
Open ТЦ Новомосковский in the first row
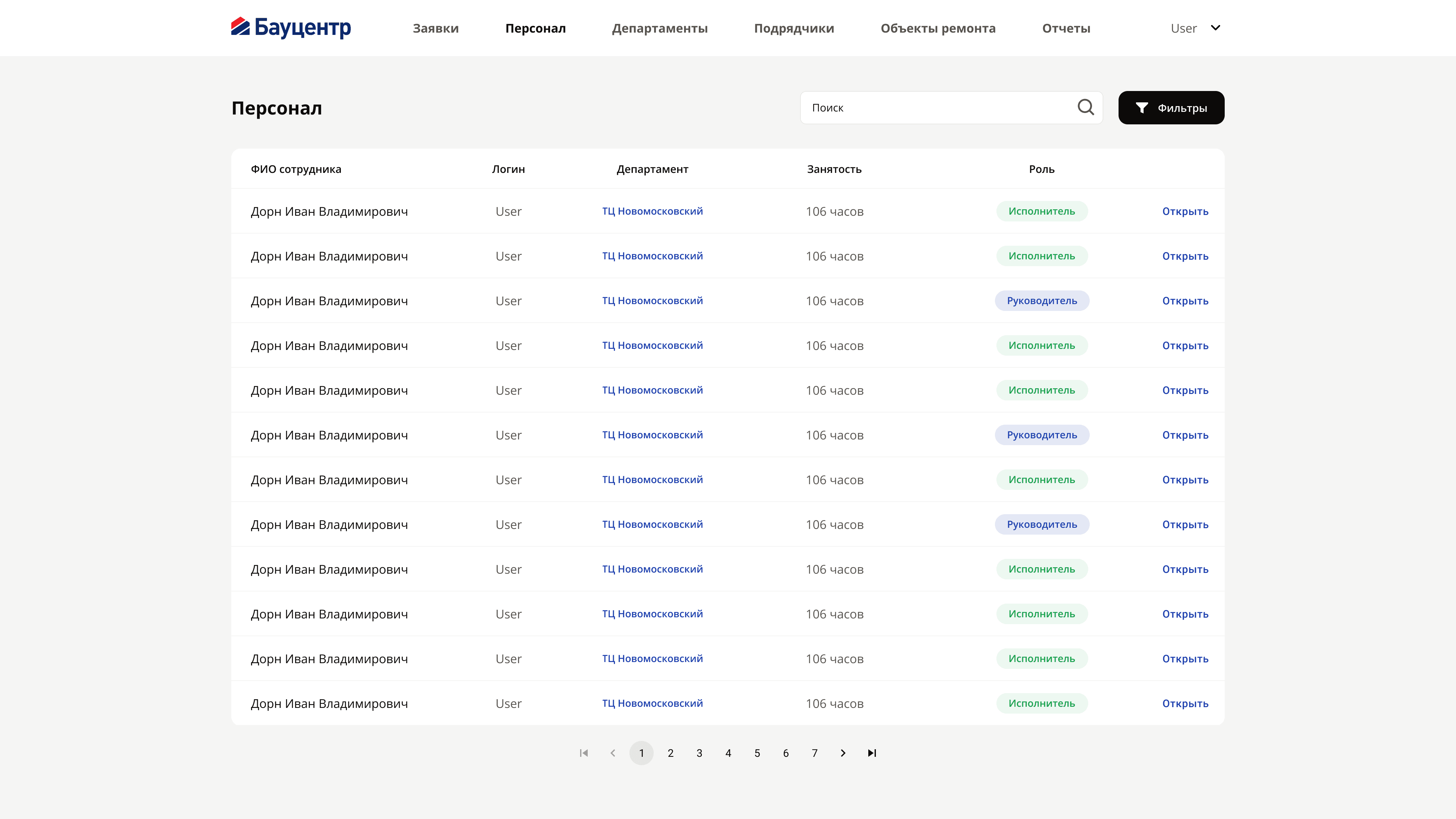(652, 212)
